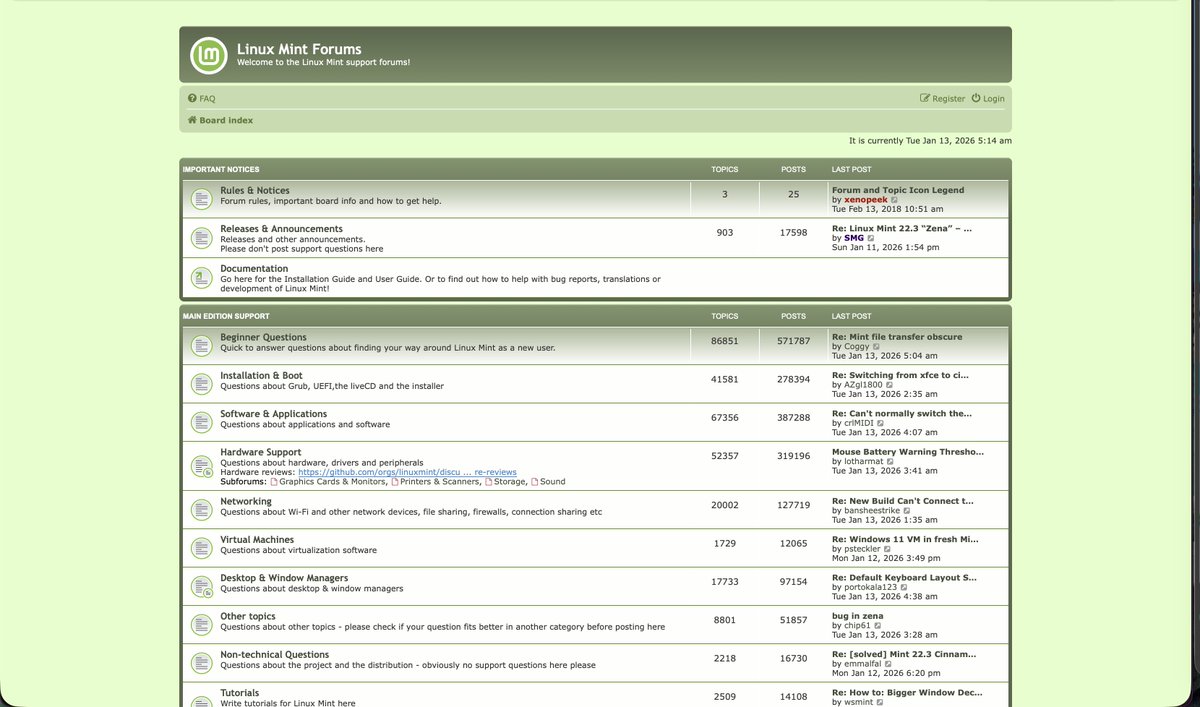The height and width of the screenshot is (707, 1200).
Task: Click the Rules & Notices forum icon
Action: point(201,199)
